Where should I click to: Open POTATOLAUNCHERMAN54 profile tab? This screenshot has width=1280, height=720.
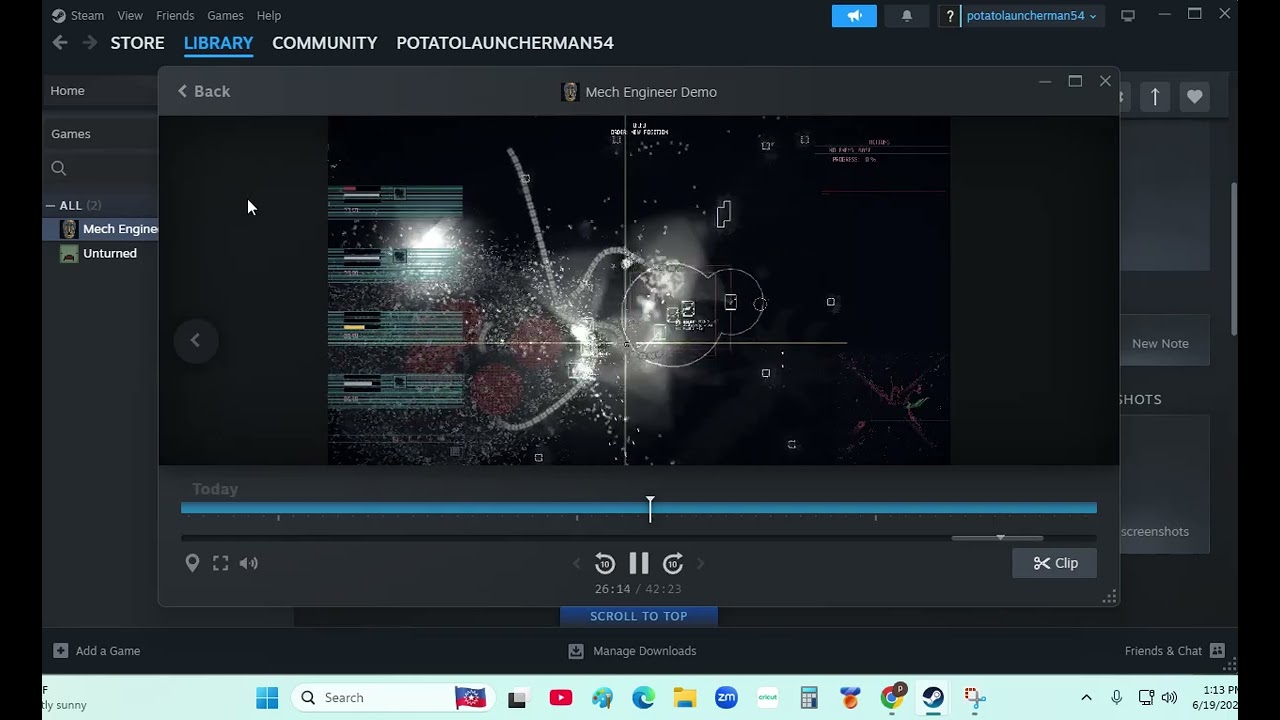point(505,43)
